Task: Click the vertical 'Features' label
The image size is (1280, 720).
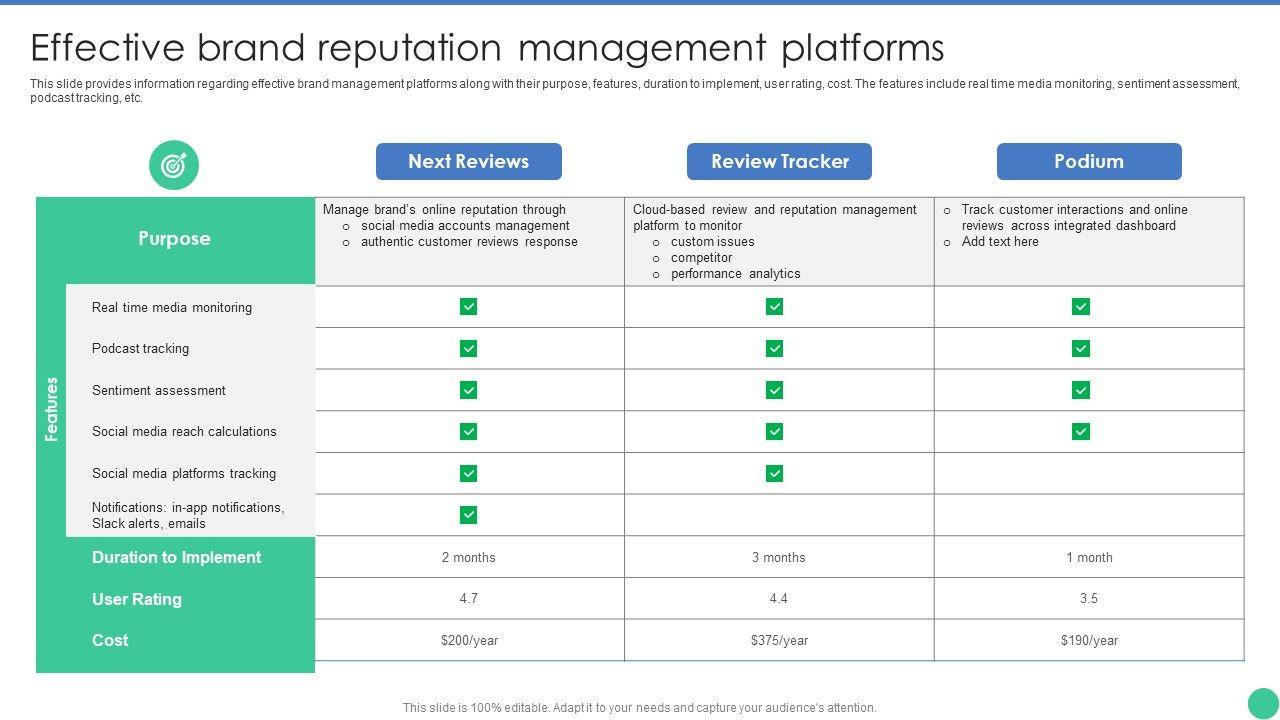Action: (x=52, y=409)
